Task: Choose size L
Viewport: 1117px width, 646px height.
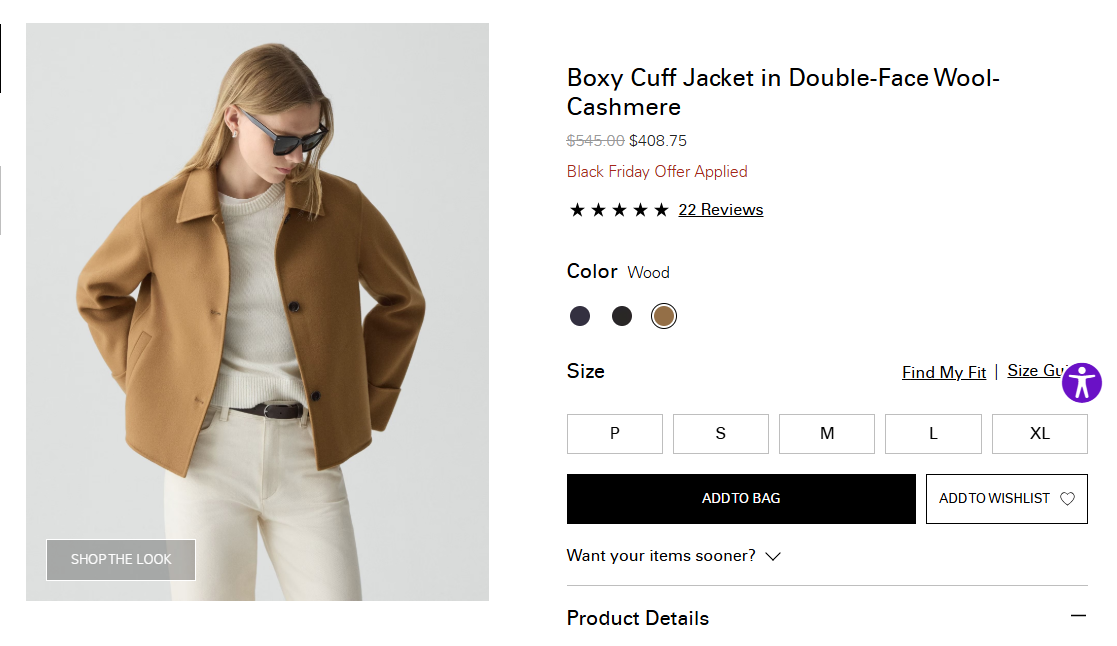Action: 933,434
